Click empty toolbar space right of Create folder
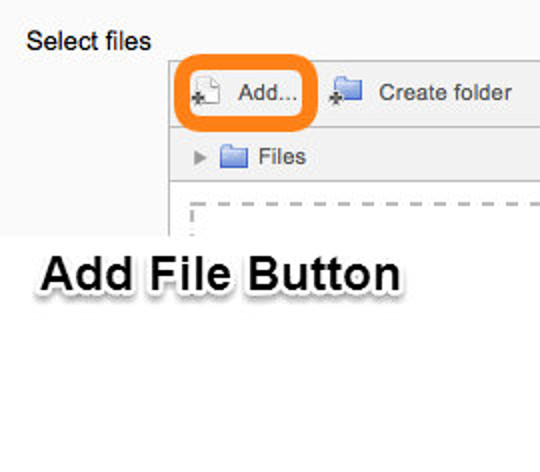The height and width of the screenshot is (472, 540). point(527,93)
